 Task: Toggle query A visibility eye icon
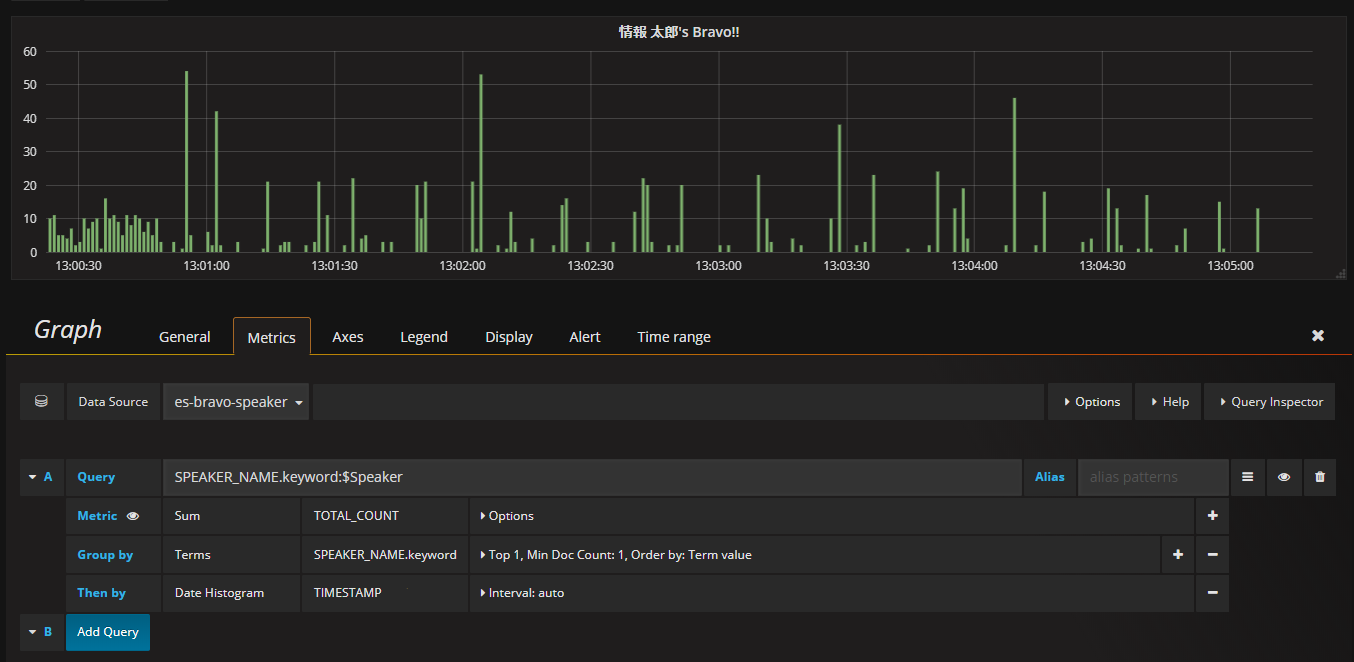[1283, 477]
